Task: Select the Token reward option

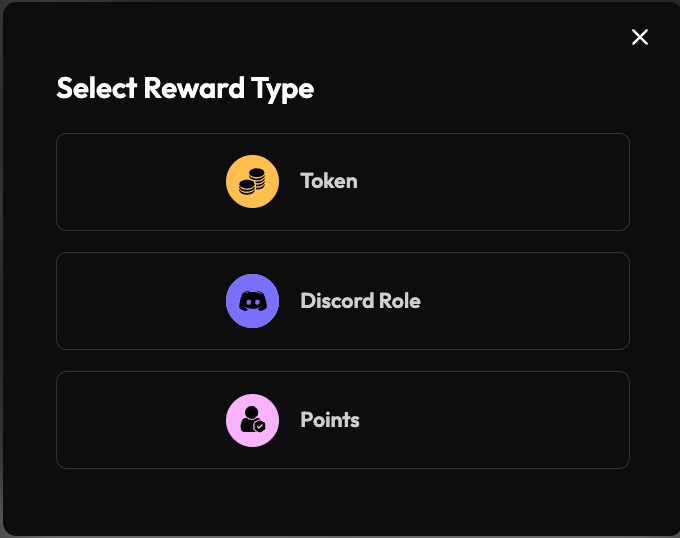Action: (342, 182)
